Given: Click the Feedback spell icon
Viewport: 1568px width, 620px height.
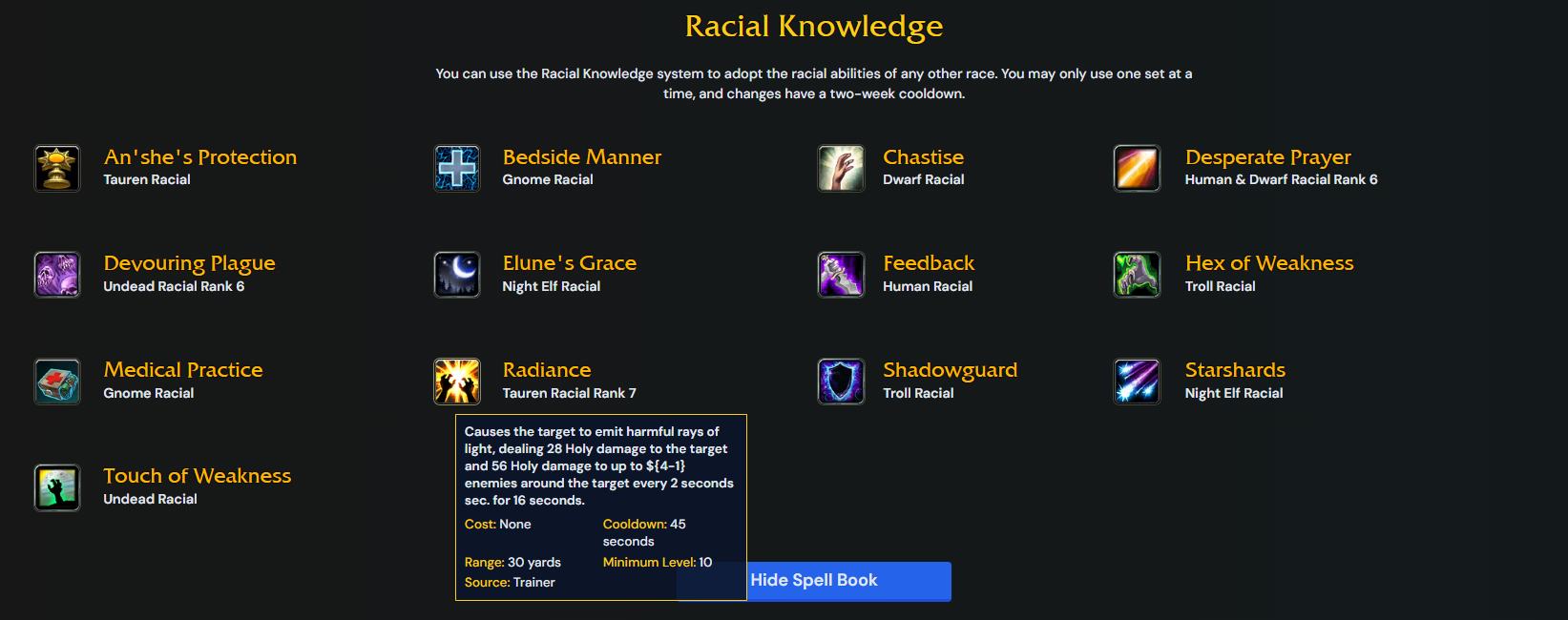Looking at the screenshot, I should click(x=841, y=275).
